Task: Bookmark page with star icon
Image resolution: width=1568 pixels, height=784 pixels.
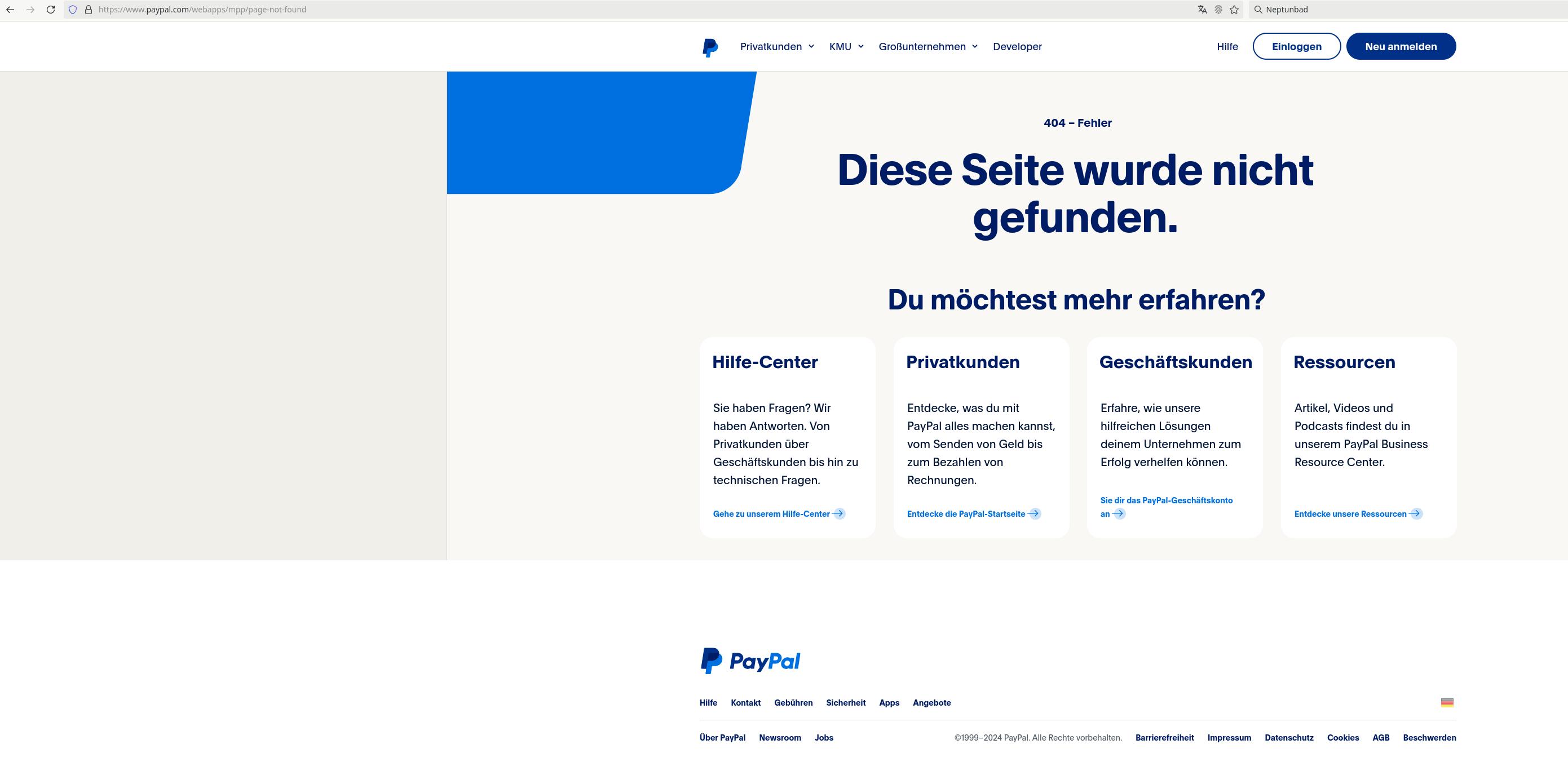Action: click(x=1234, y=10)
